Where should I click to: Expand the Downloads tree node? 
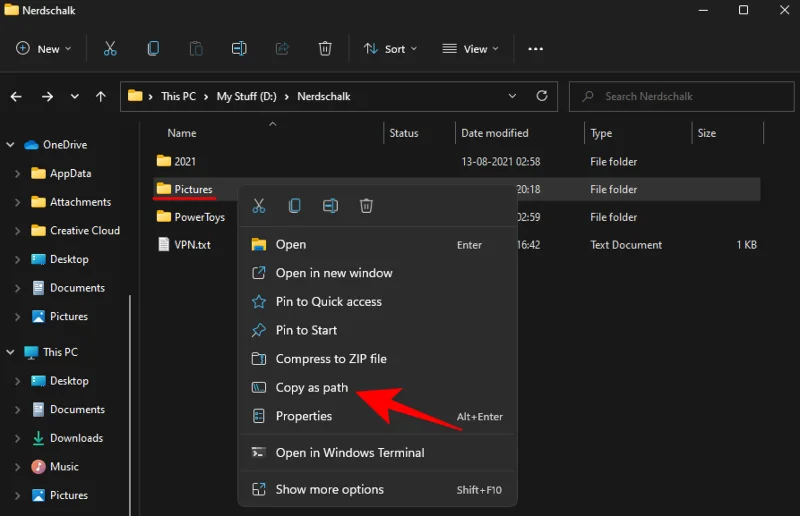pyautogui.click(x=17, y=438)
